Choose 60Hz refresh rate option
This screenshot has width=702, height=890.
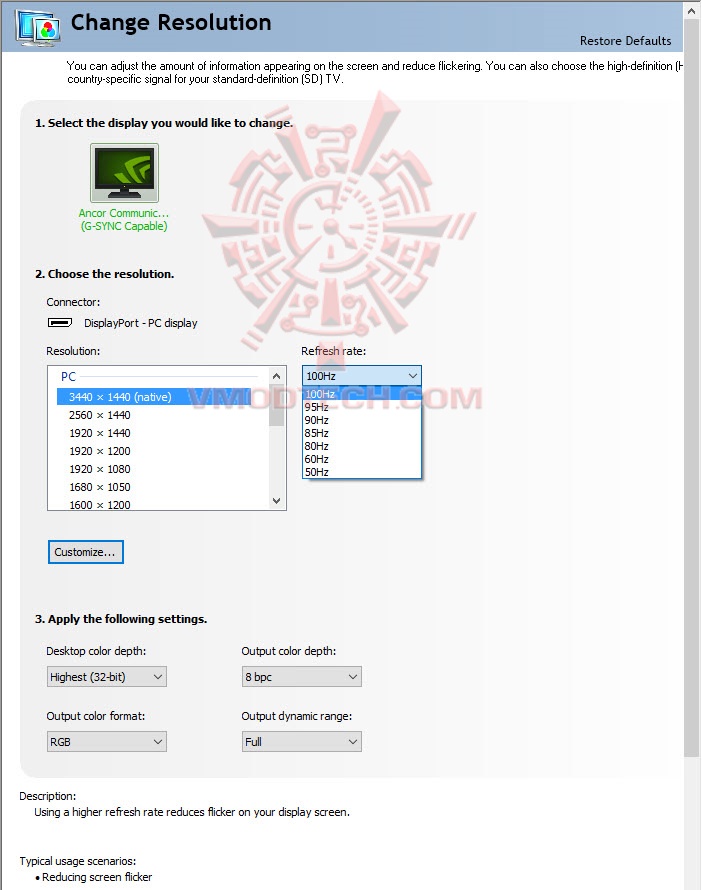(361, 459)
